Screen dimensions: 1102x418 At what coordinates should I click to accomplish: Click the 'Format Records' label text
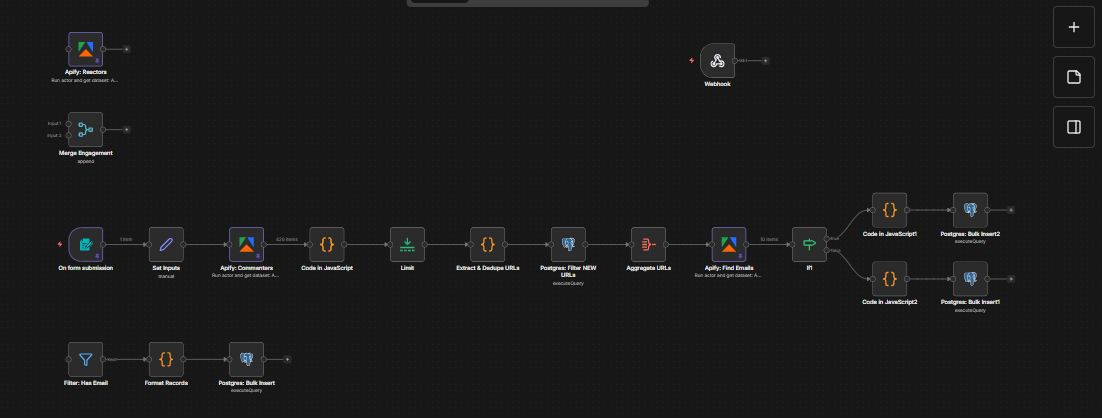pyautogui.click(x=166, y=383)
